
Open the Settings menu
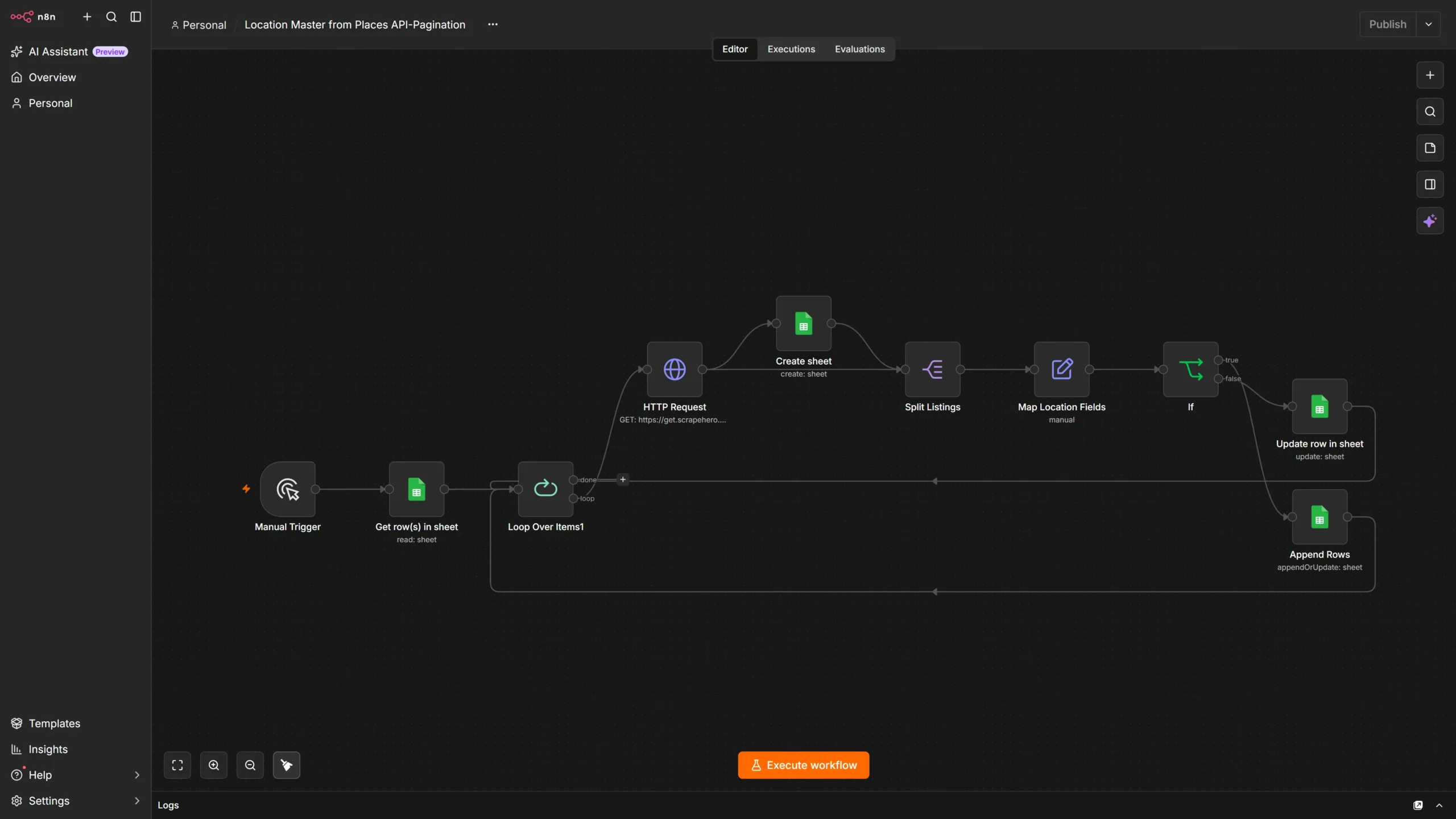(49, 801)
